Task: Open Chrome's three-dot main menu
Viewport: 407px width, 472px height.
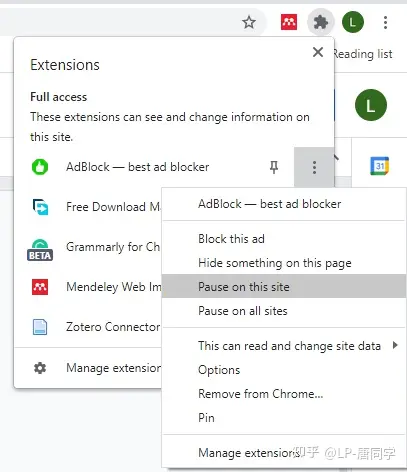Action: tap(385, 23)
